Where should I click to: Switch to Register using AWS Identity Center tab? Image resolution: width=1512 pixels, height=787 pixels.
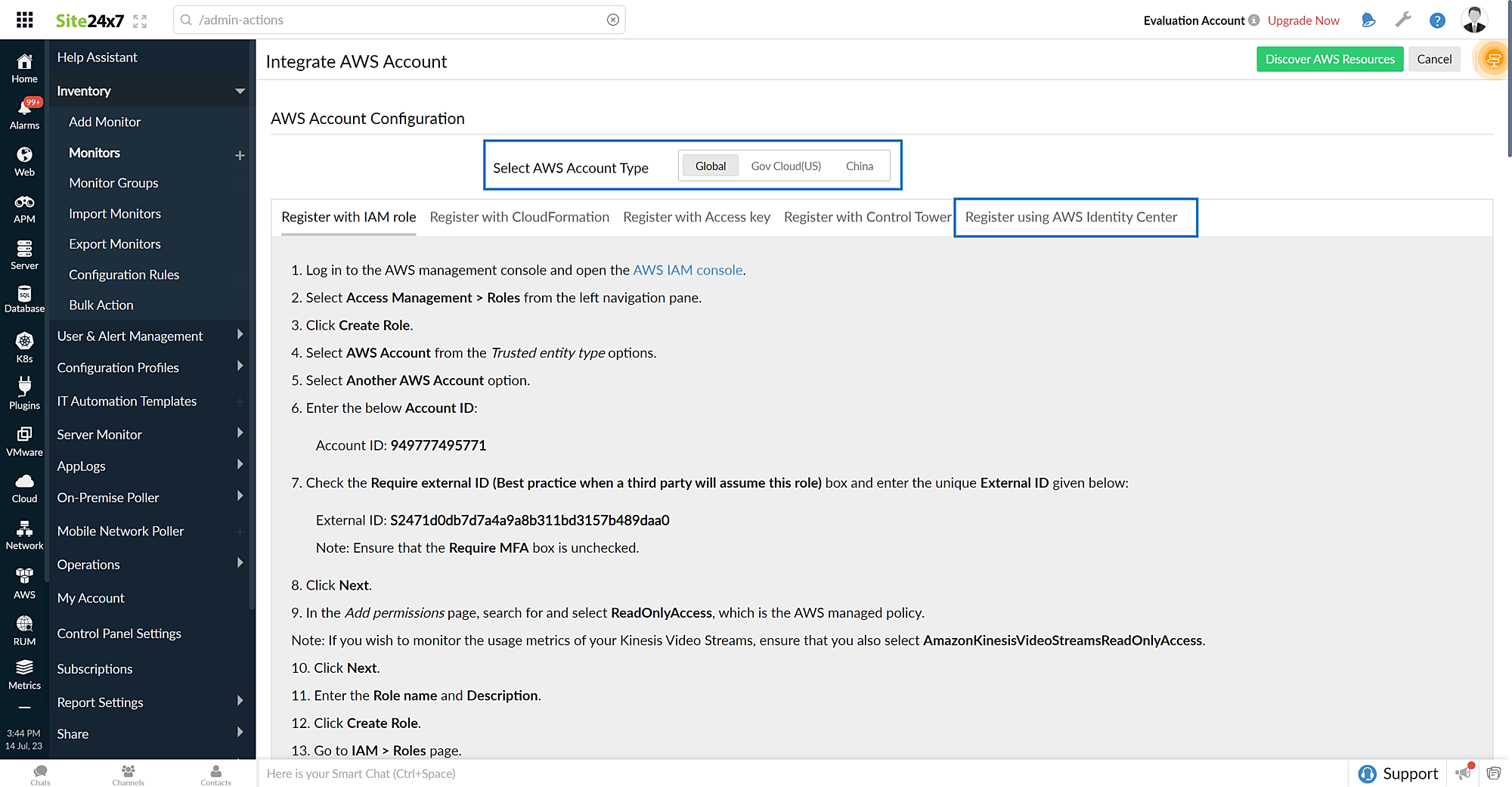[1071, 217]
